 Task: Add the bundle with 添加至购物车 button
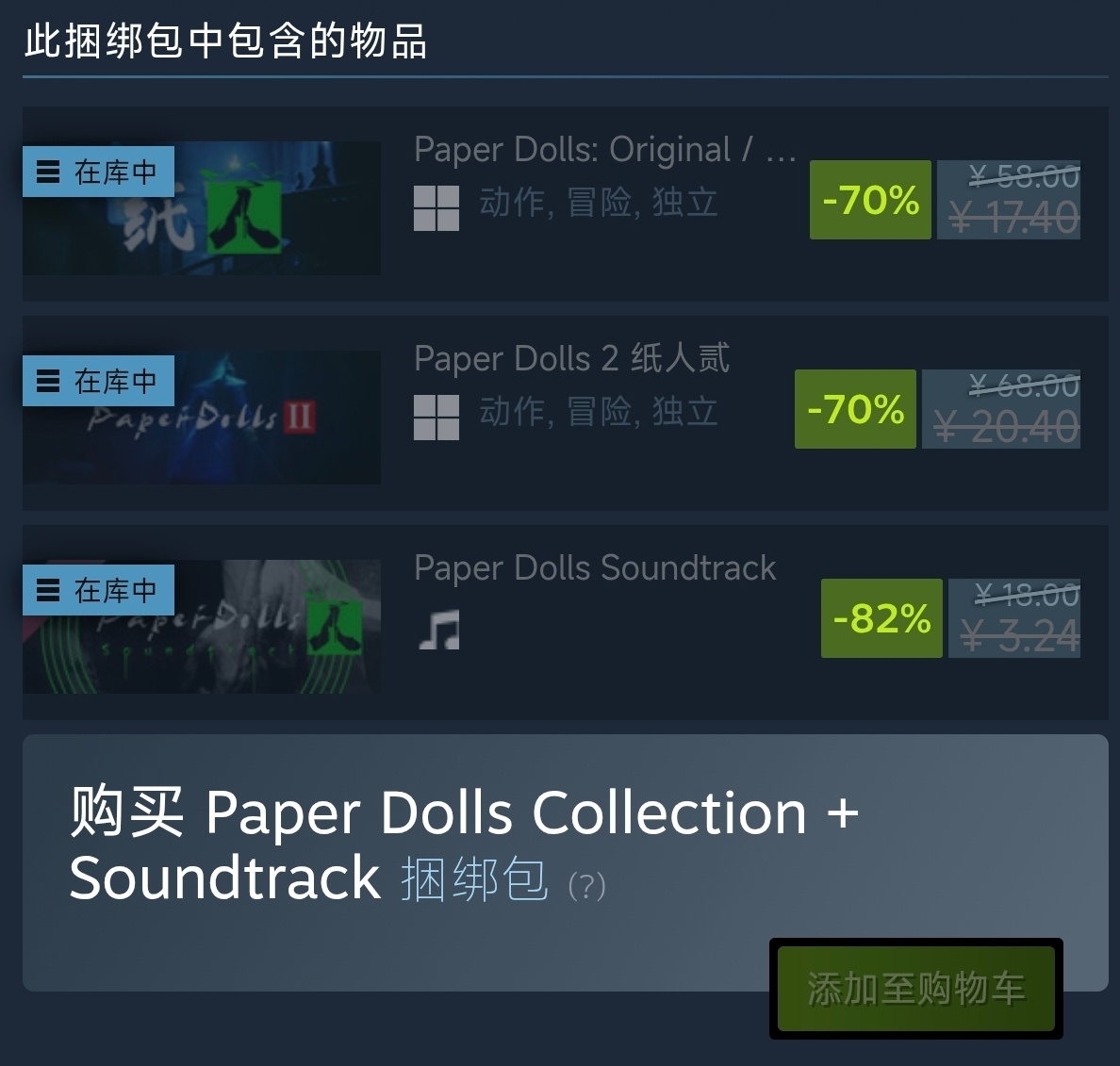[x=916, y=989]
